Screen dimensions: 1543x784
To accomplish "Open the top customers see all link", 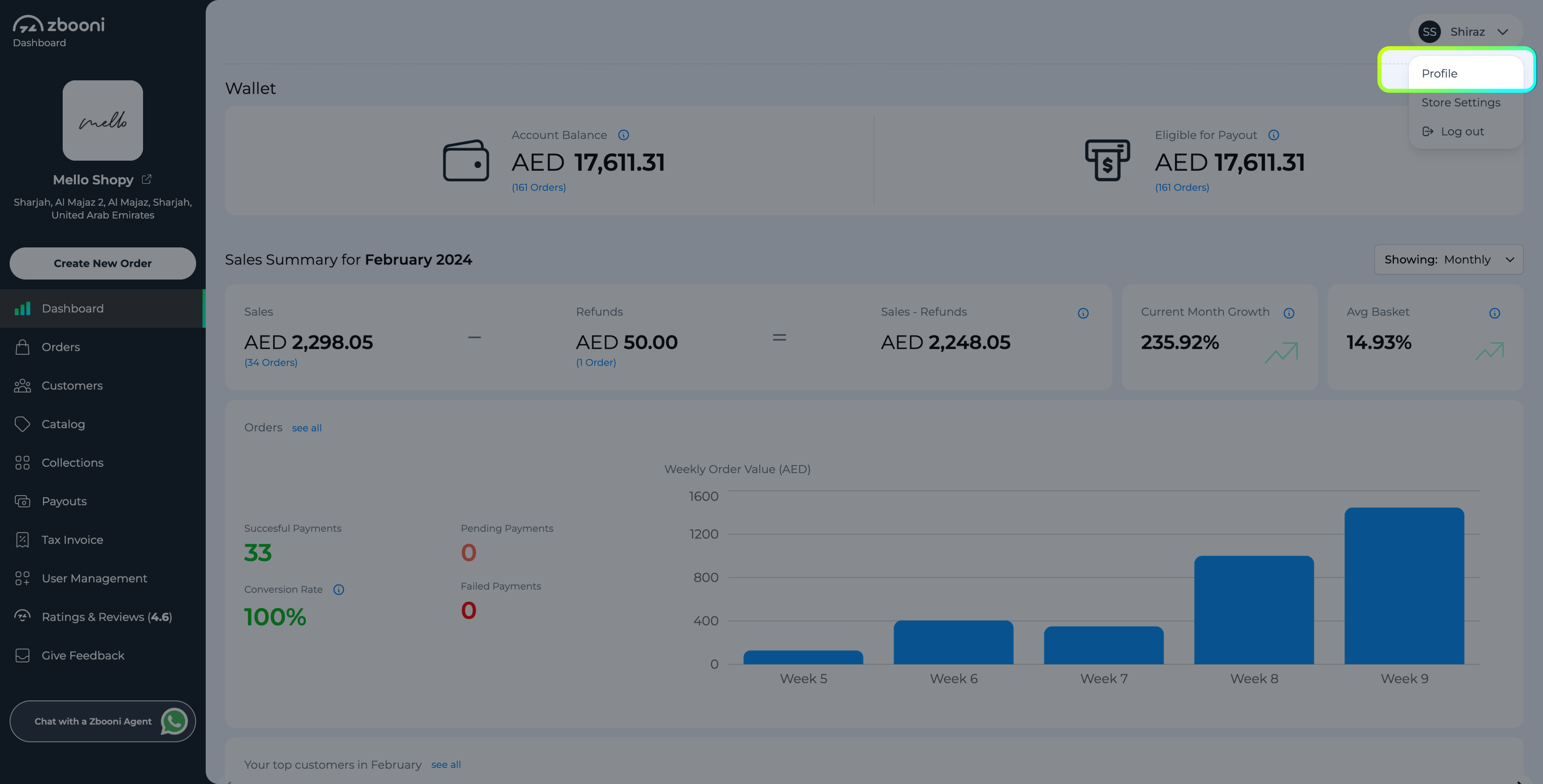I will point(446,764).
